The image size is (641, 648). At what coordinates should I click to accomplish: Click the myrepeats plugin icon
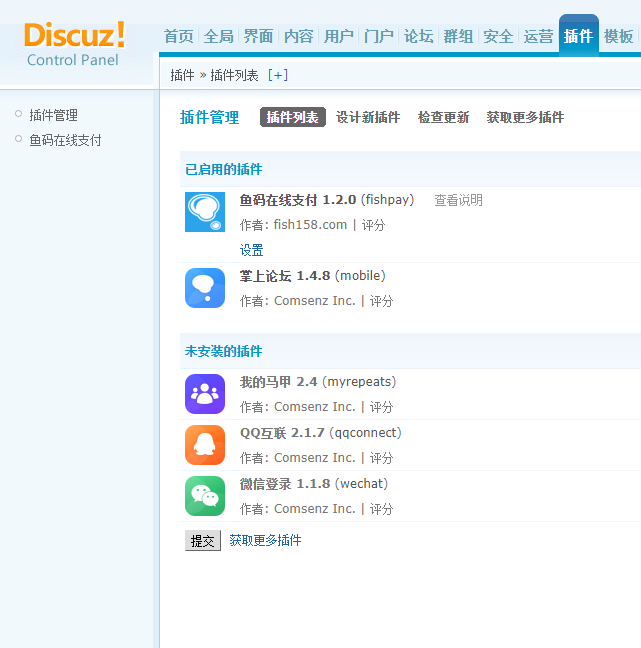tap(205, 394)
